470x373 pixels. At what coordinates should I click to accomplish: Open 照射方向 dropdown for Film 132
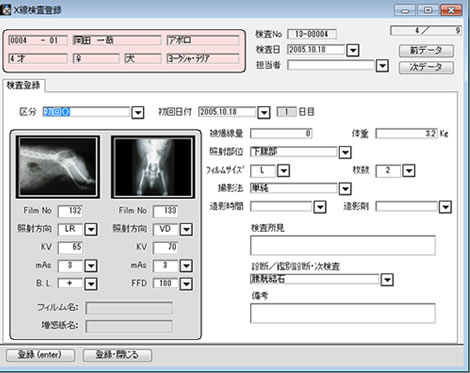click(x=91, y=229)
